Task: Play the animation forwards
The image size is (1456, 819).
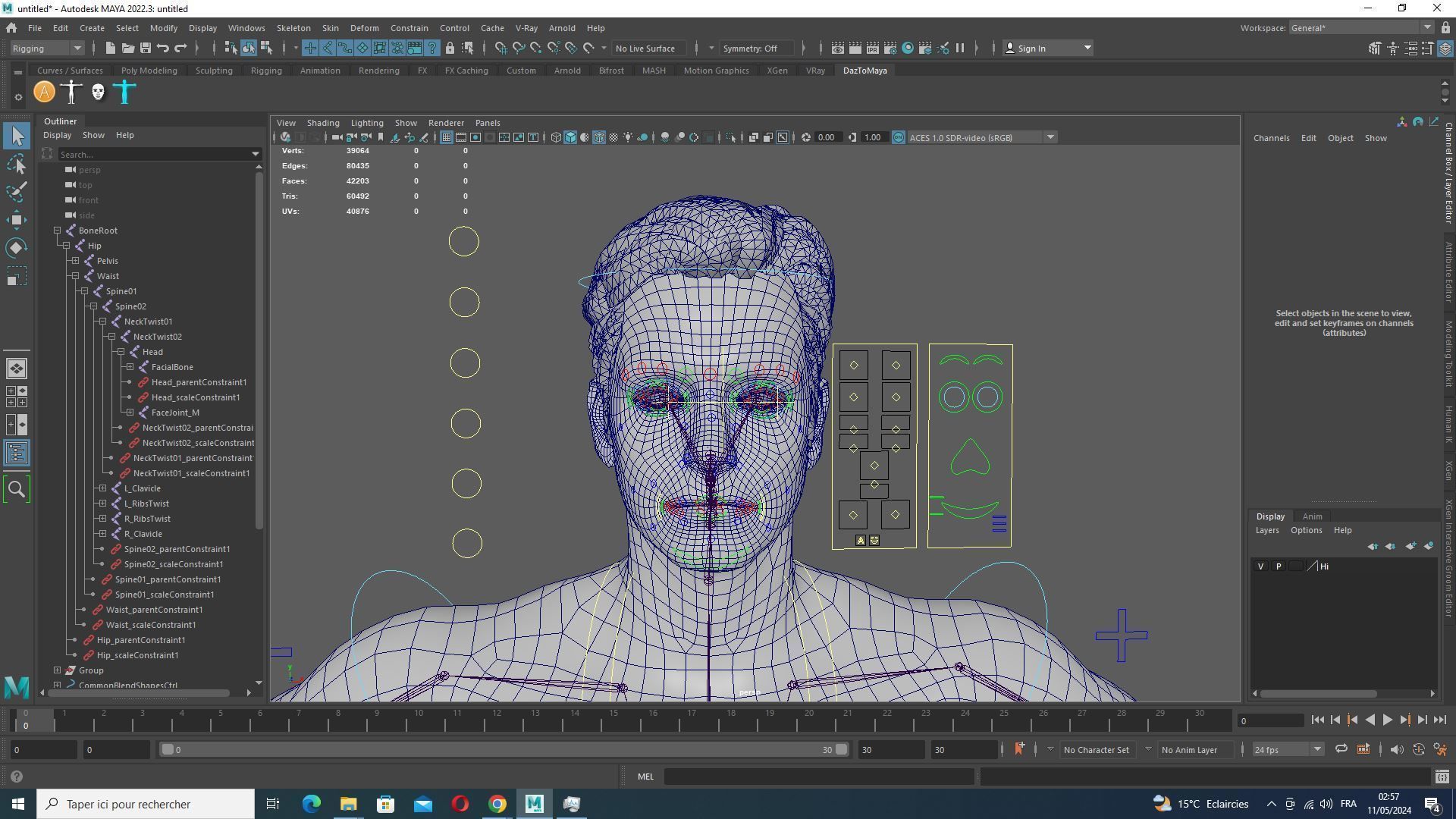Action: pos(1387,720)
